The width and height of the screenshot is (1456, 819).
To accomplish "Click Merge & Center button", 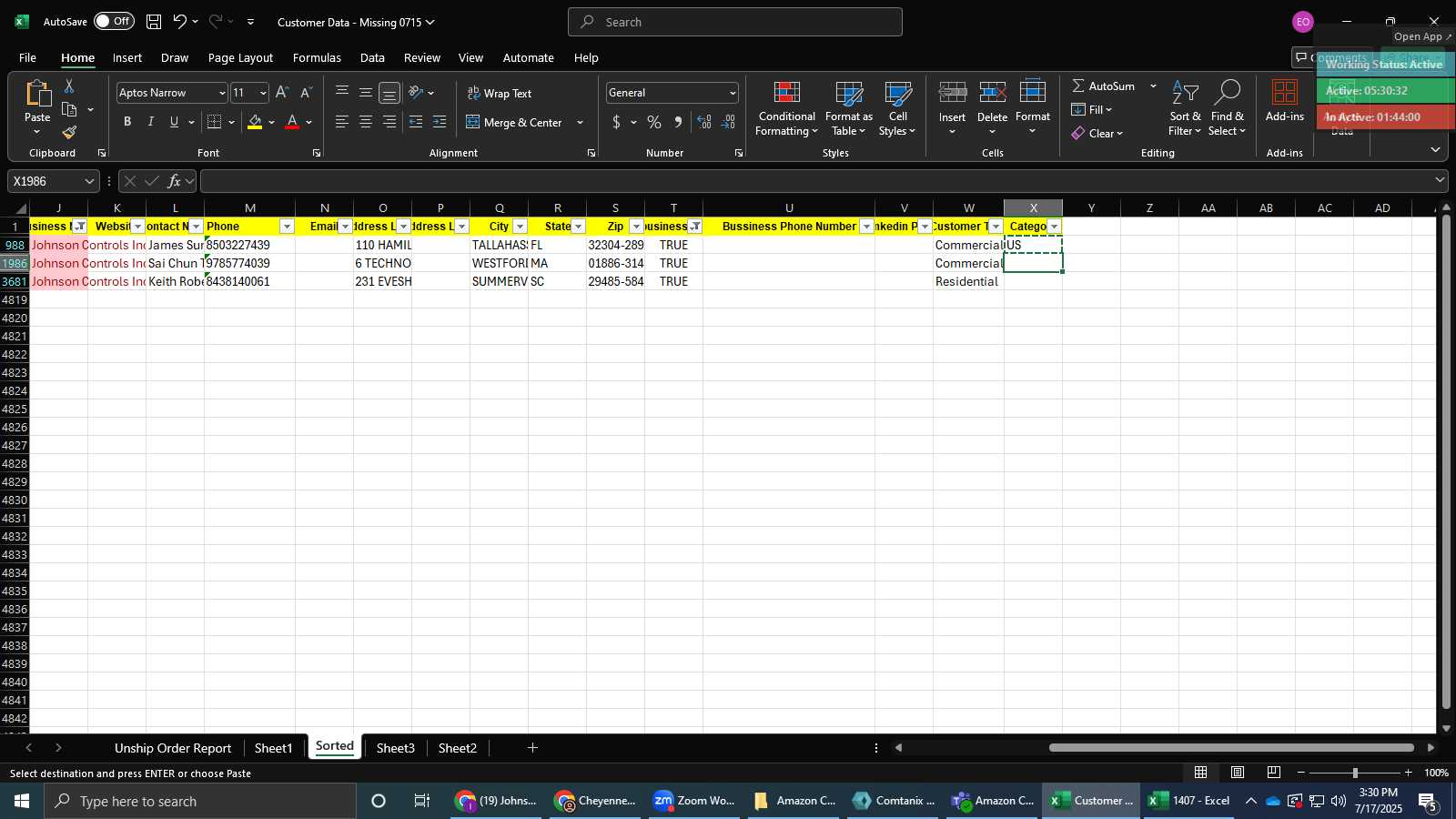I will (514, 122).
